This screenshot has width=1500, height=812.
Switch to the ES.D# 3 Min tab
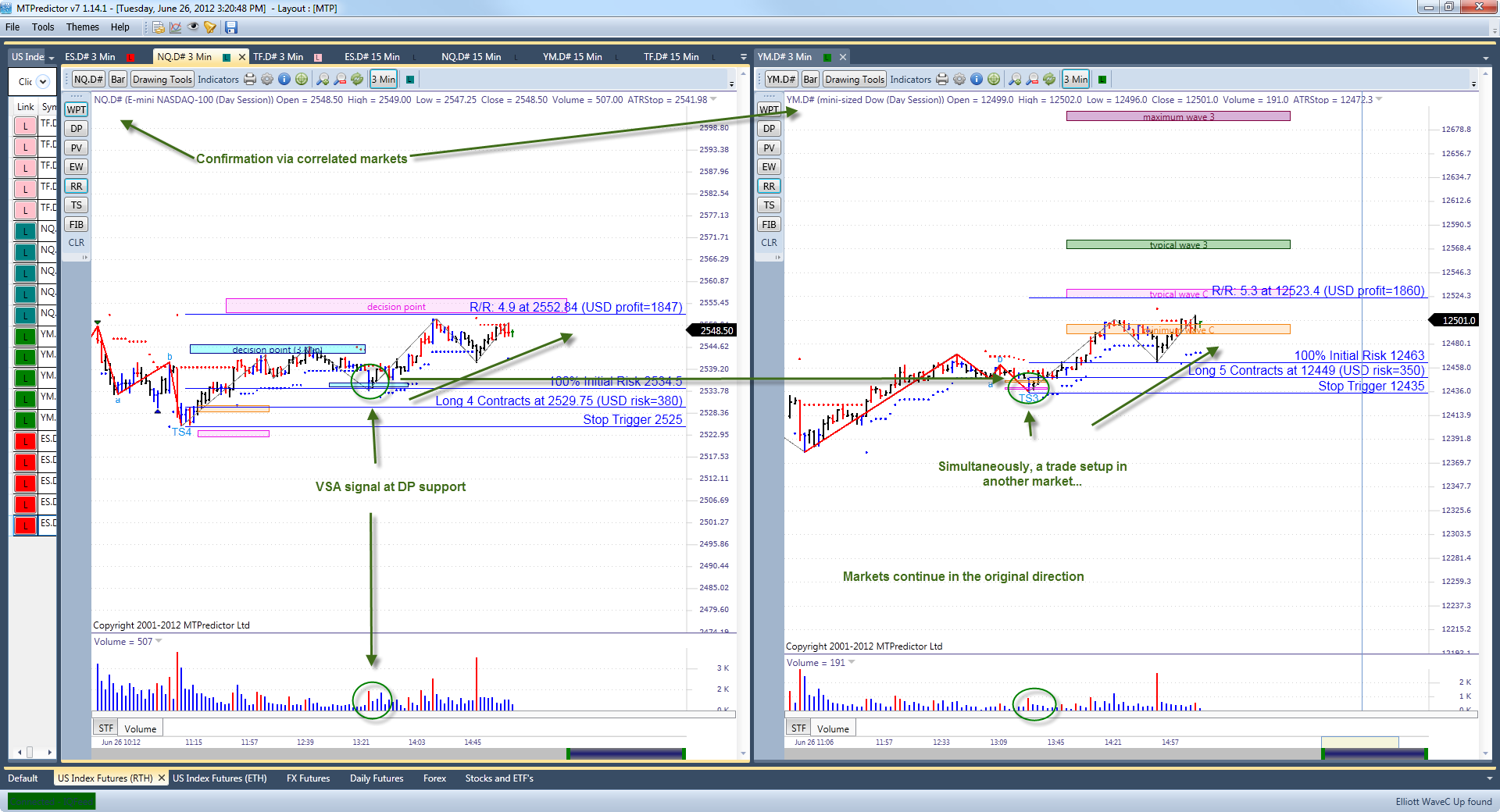click(x=90, y=57)
